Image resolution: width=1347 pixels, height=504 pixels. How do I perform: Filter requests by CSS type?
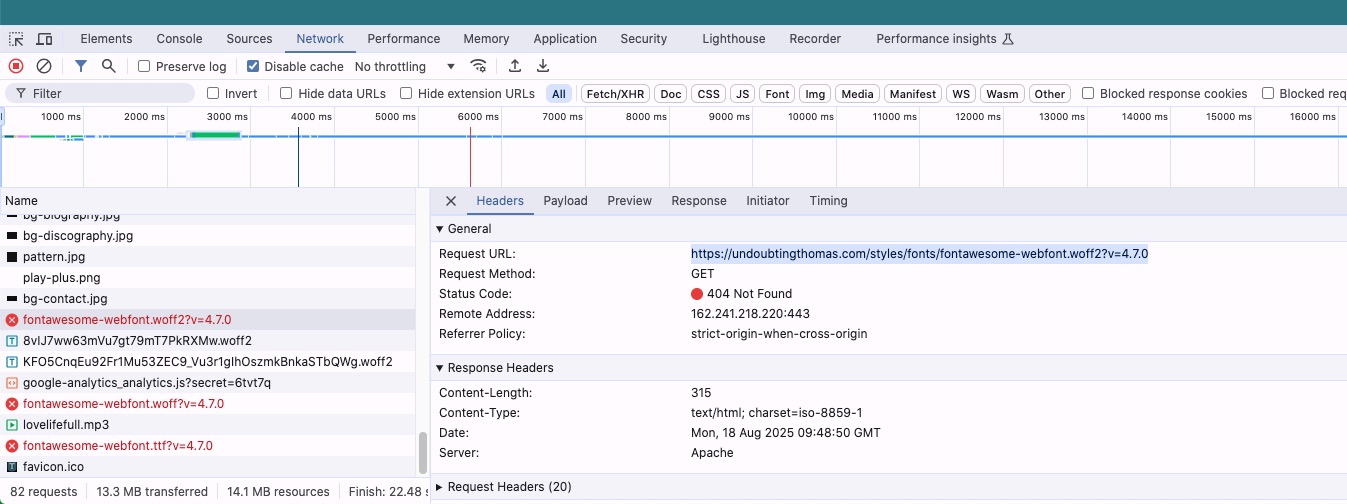708,94
